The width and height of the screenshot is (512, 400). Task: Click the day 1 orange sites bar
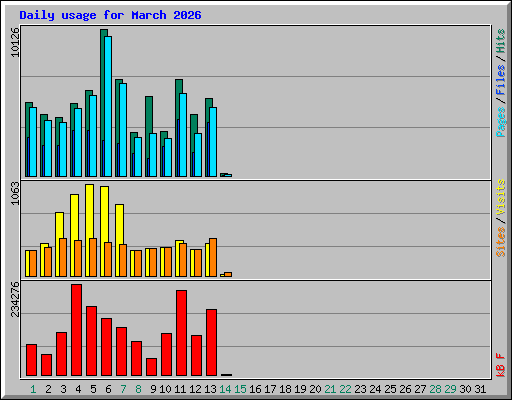click(x=33, y=263)
